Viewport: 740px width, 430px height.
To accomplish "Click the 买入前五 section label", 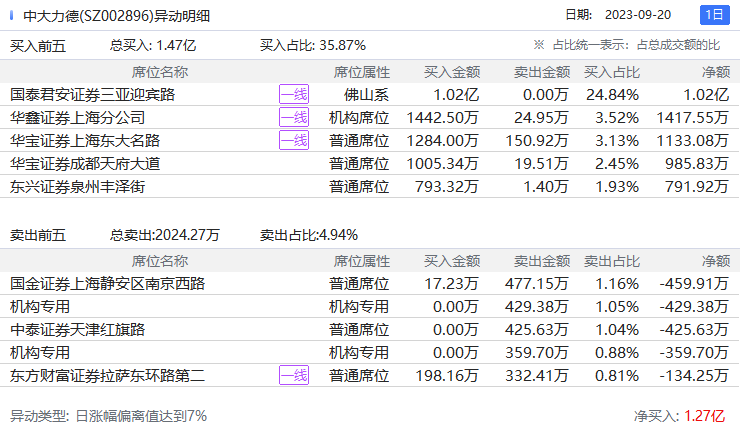I will pos(38,46).
